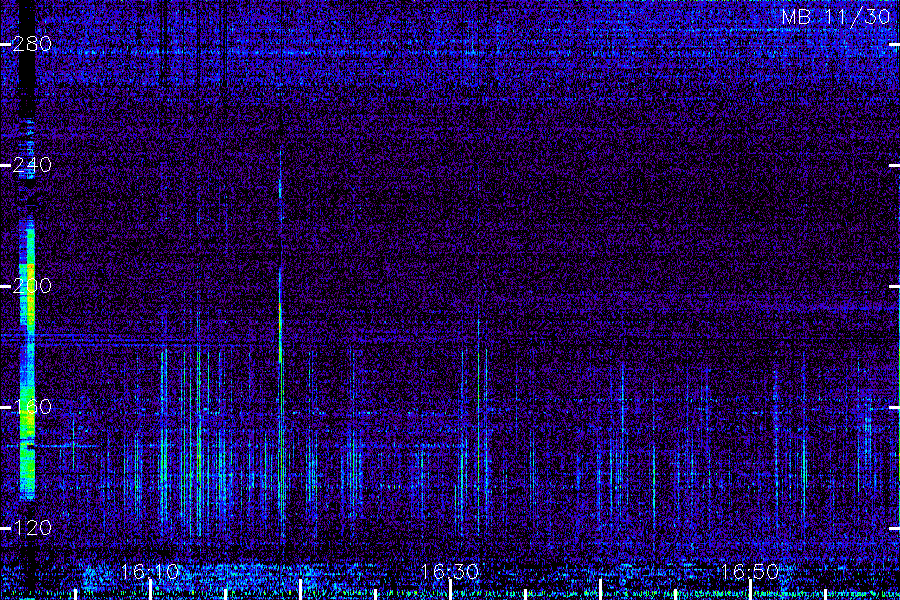Click the 16:50 time axis label
The image size is (900, 600).
pos(750,572)
